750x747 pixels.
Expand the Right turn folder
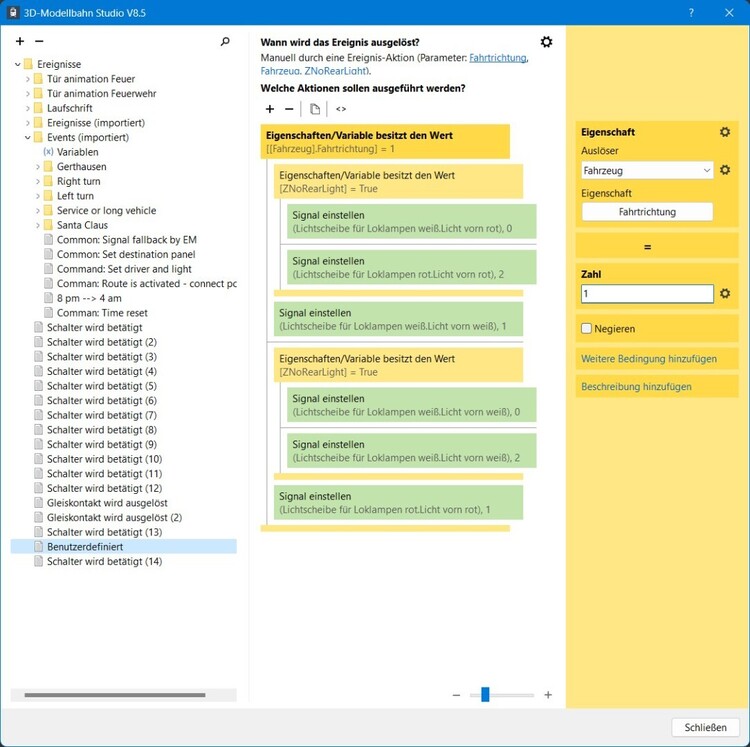[x=38, y=181]
